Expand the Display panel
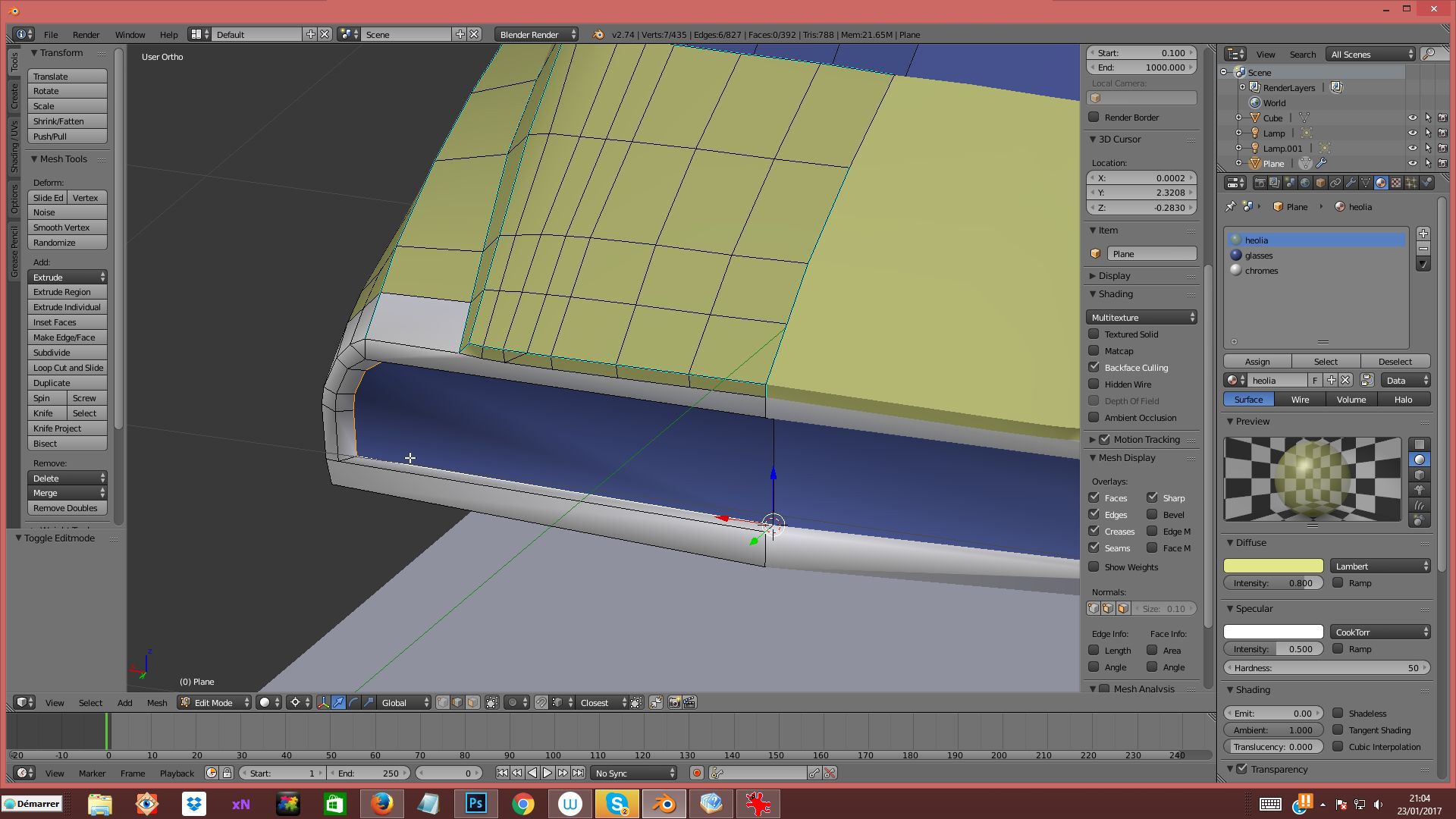The width and height of the screenshot is (1456, 819). tap(1113, 276)
